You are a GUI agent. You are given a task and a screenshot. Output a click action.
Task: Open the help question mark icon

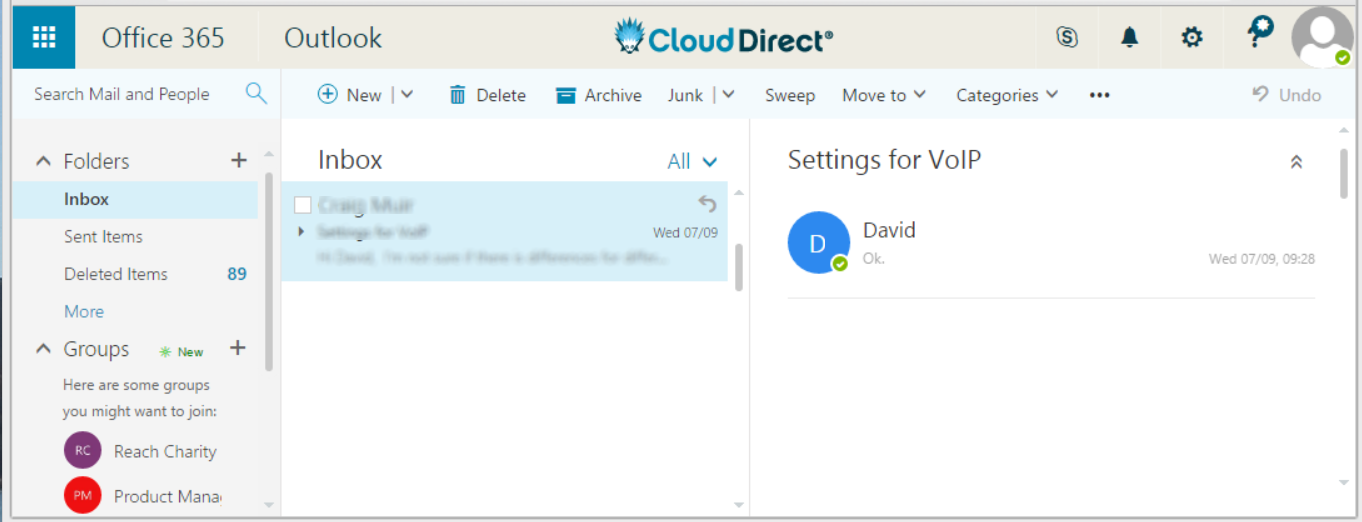click(x=1259, y=33)
